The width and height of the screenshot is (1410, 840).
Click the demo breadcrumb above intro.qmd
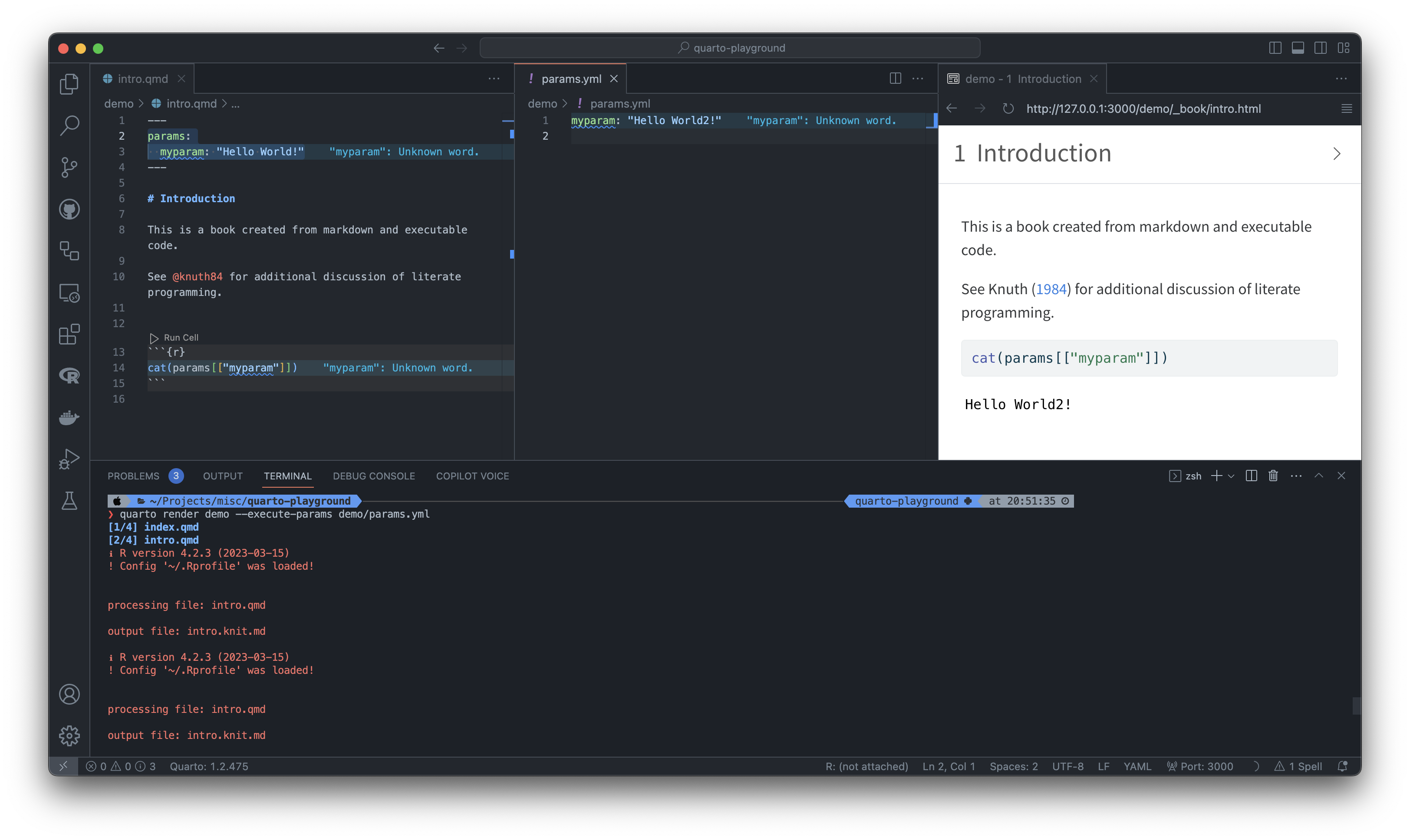119,104
